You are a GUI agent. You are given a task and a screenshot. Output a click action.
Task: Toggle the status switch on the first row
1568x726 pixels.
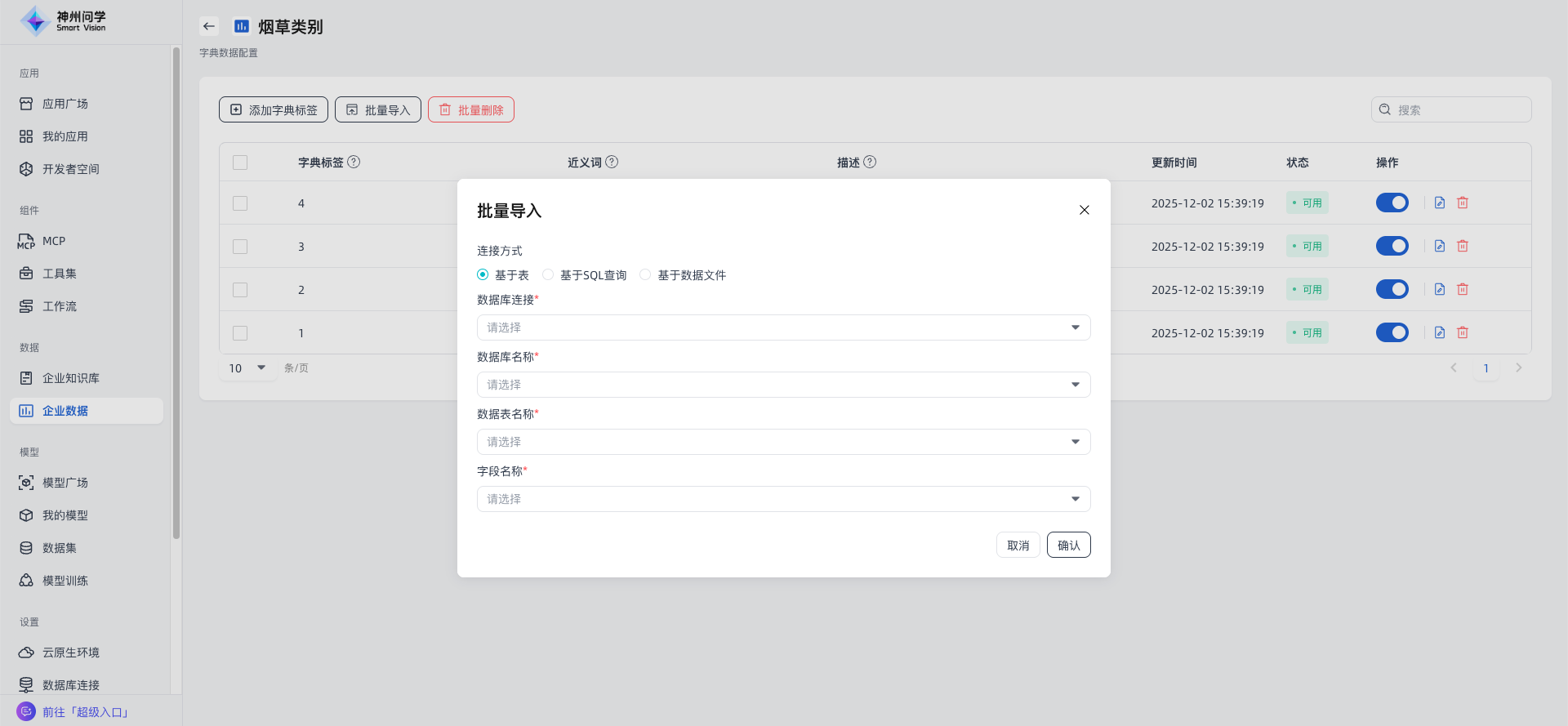coord(1392,203)
